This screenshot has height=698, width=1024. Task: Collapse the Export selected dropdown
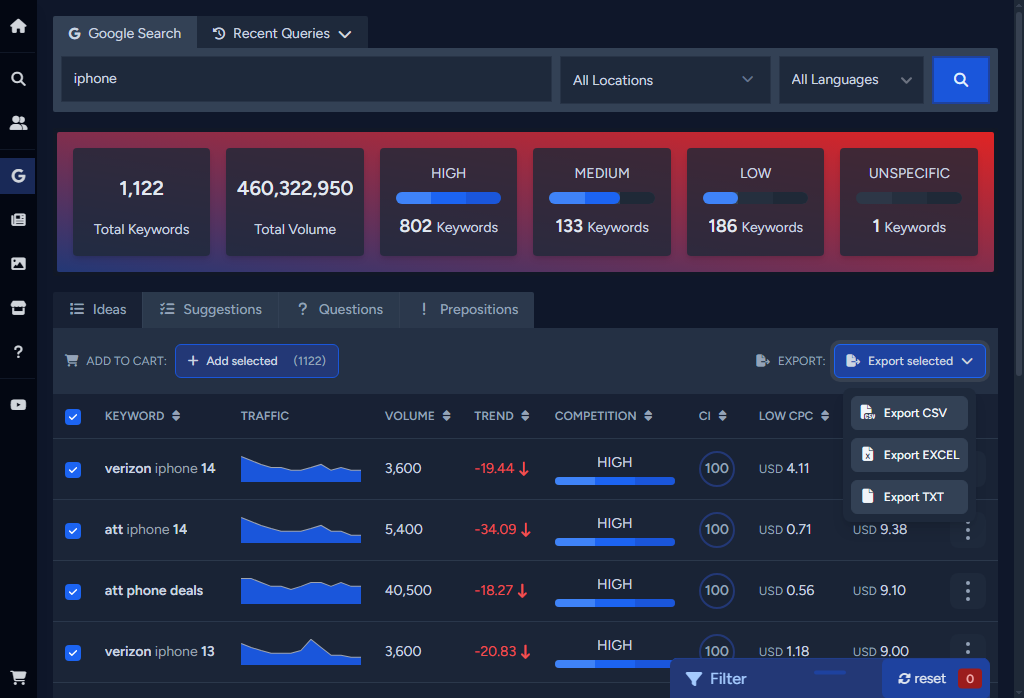pyautogui.click(x=909, y=361)
